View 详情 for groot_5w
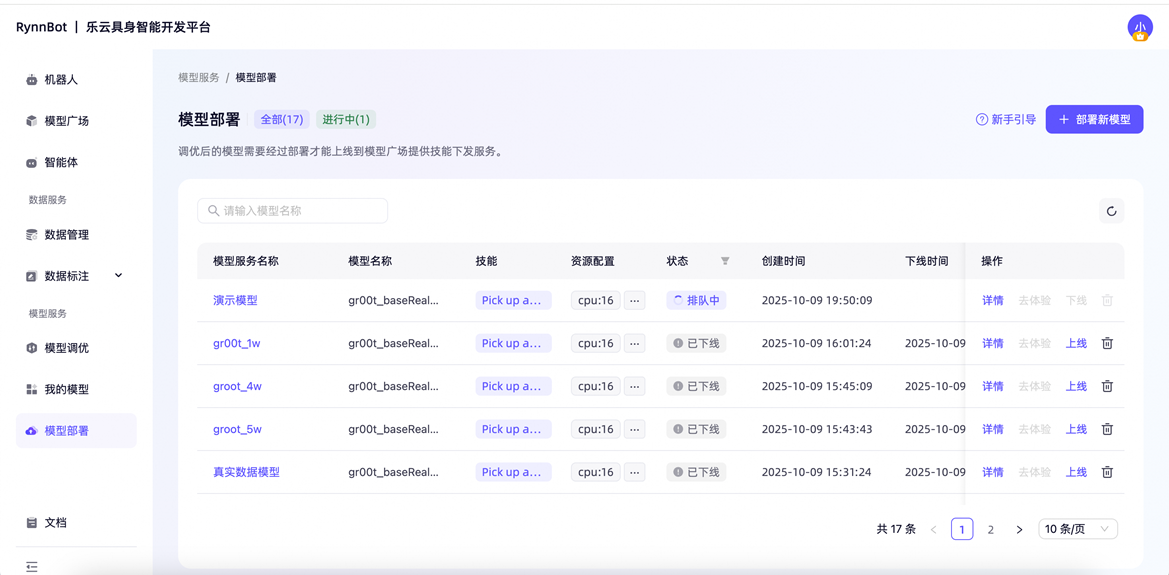 pyautogui.click(x=992, y=429)
